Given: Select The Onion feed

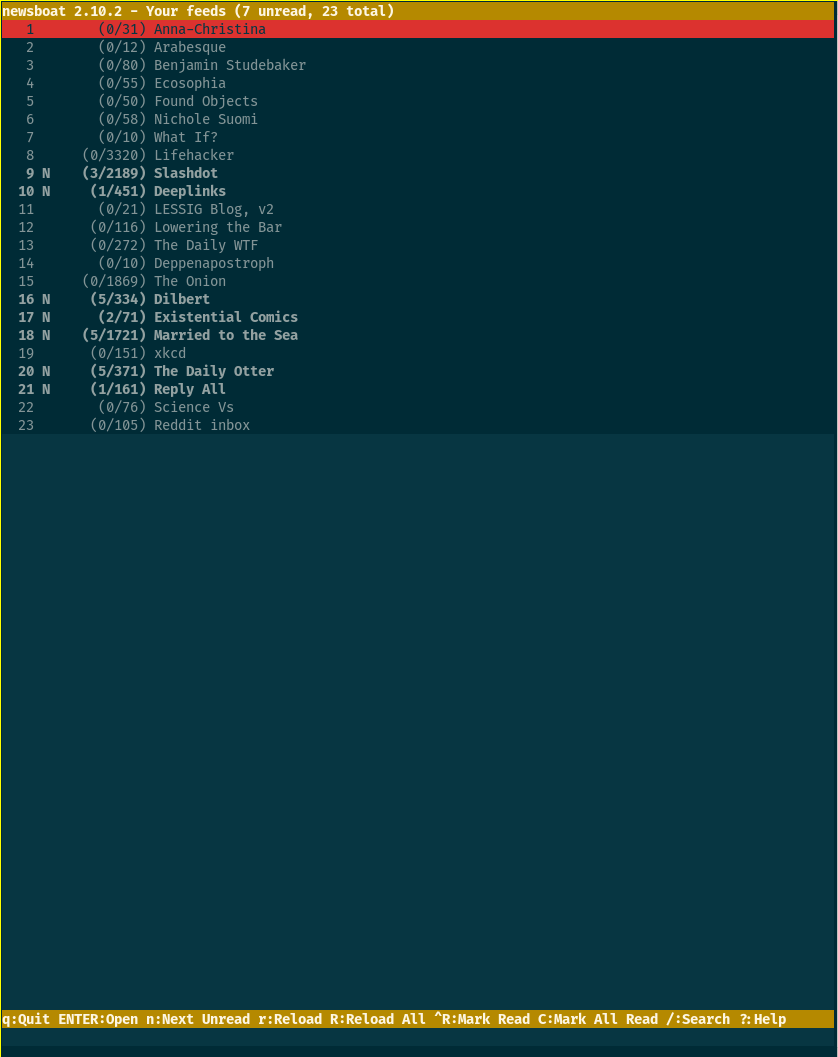Looking at the screenshot, I should pos(418,281).
